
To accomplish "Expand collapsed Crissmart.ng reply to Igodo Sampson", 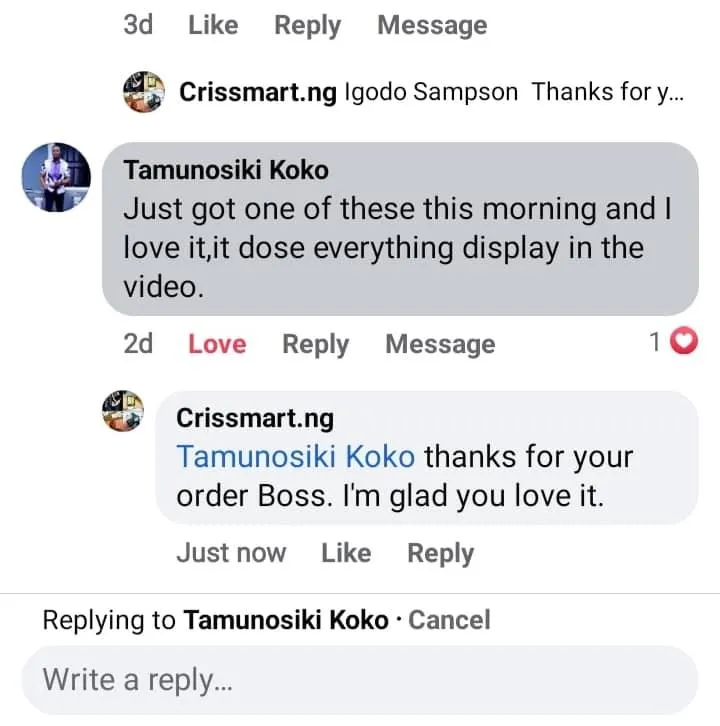I will [430, 92].
